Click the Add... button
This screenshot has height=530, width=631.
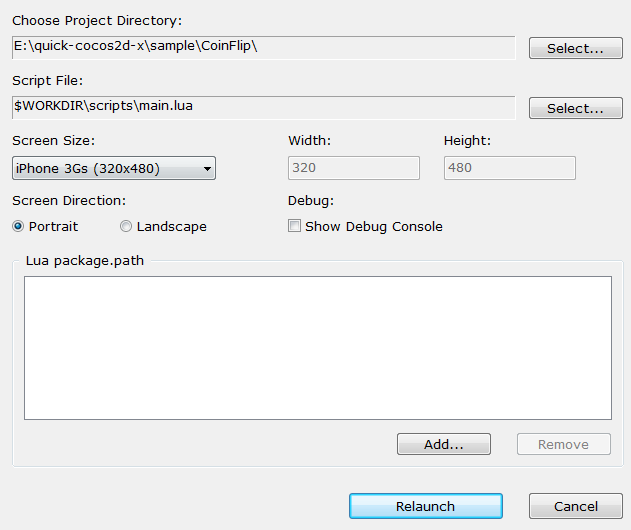pyautogui.click(x=444, y=444)
